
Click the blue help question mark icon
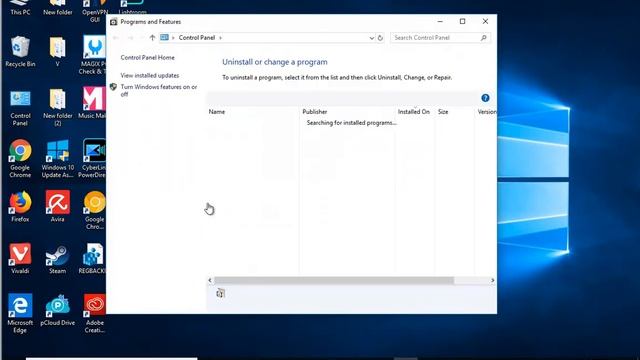485,98
